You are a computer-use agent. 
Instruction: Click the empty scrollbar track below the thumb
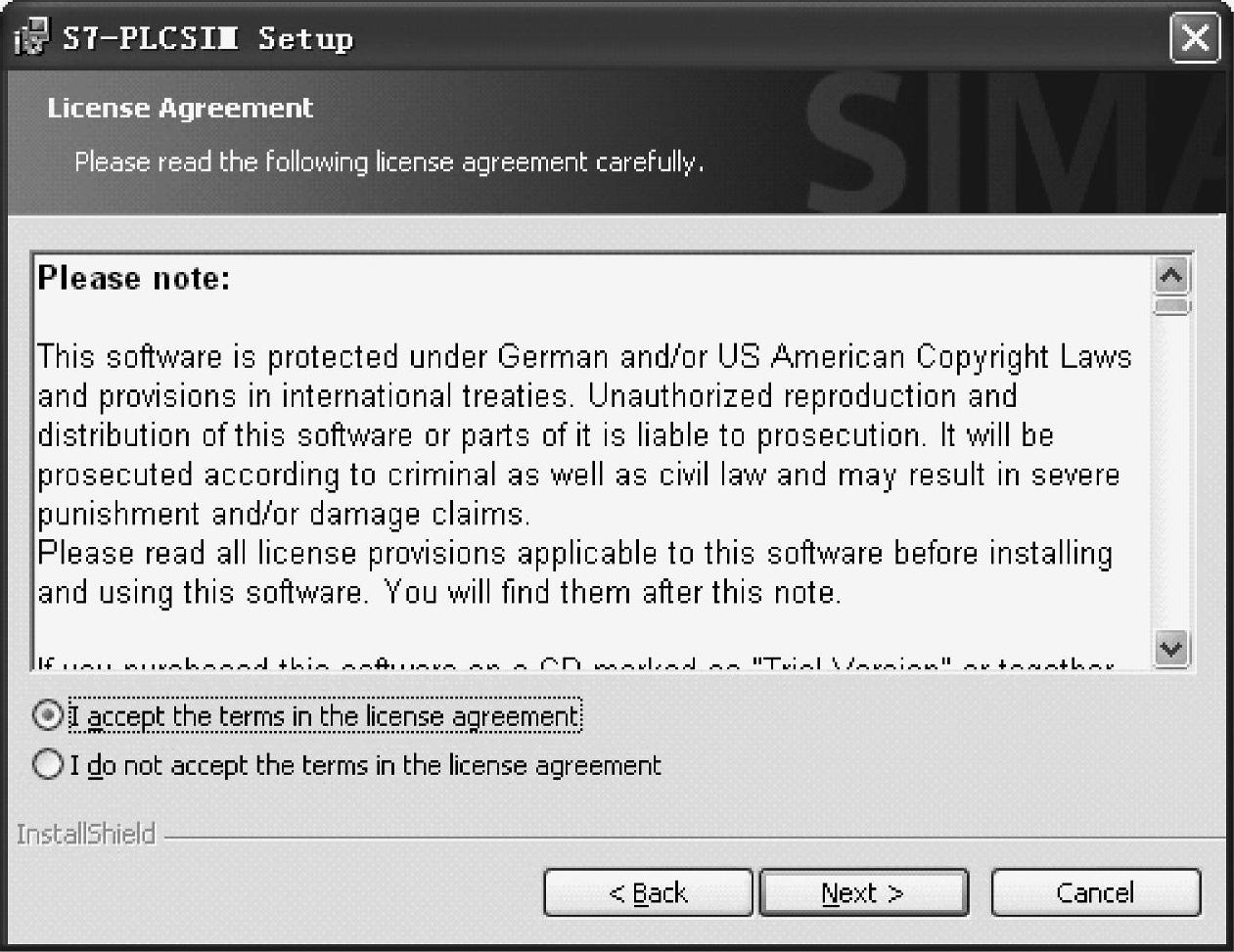tap(1171, 473)
